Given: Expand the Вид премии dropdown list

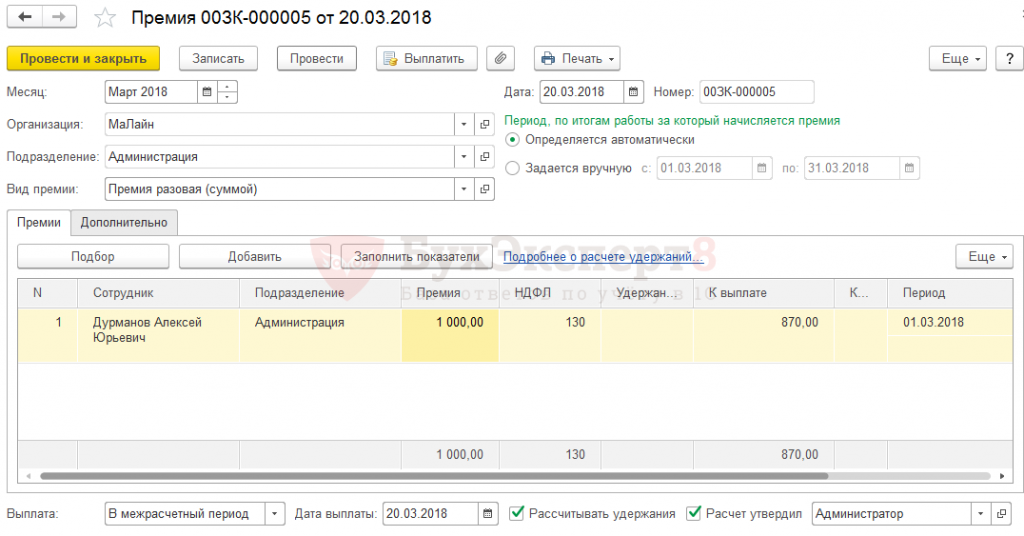Looking at the screenshot, I should pyautogui.click(x=464, y=189).
